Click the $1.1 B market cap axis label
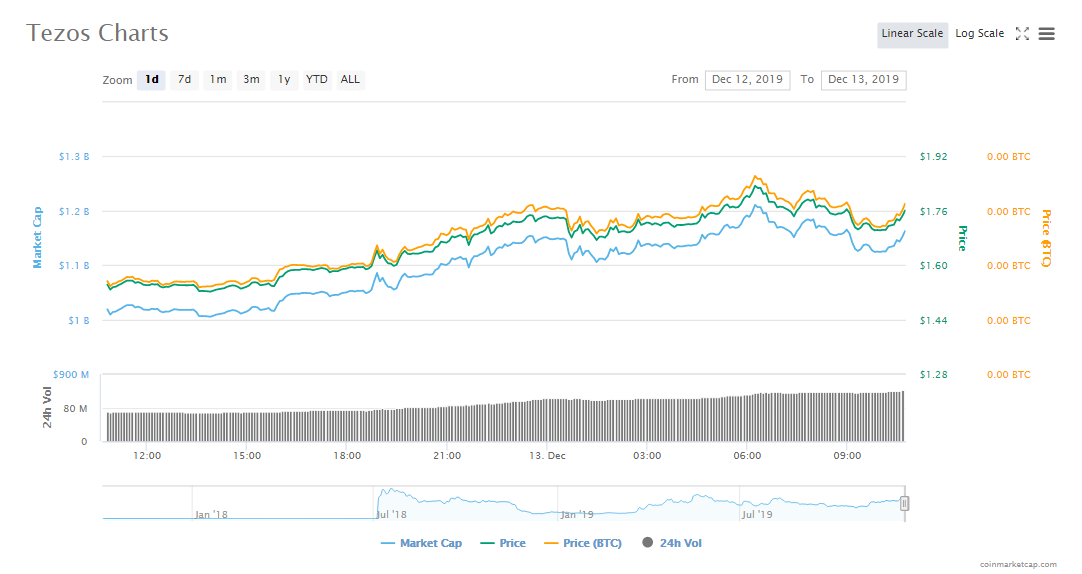The image size is (1082, 574). (x=74, y=266)
